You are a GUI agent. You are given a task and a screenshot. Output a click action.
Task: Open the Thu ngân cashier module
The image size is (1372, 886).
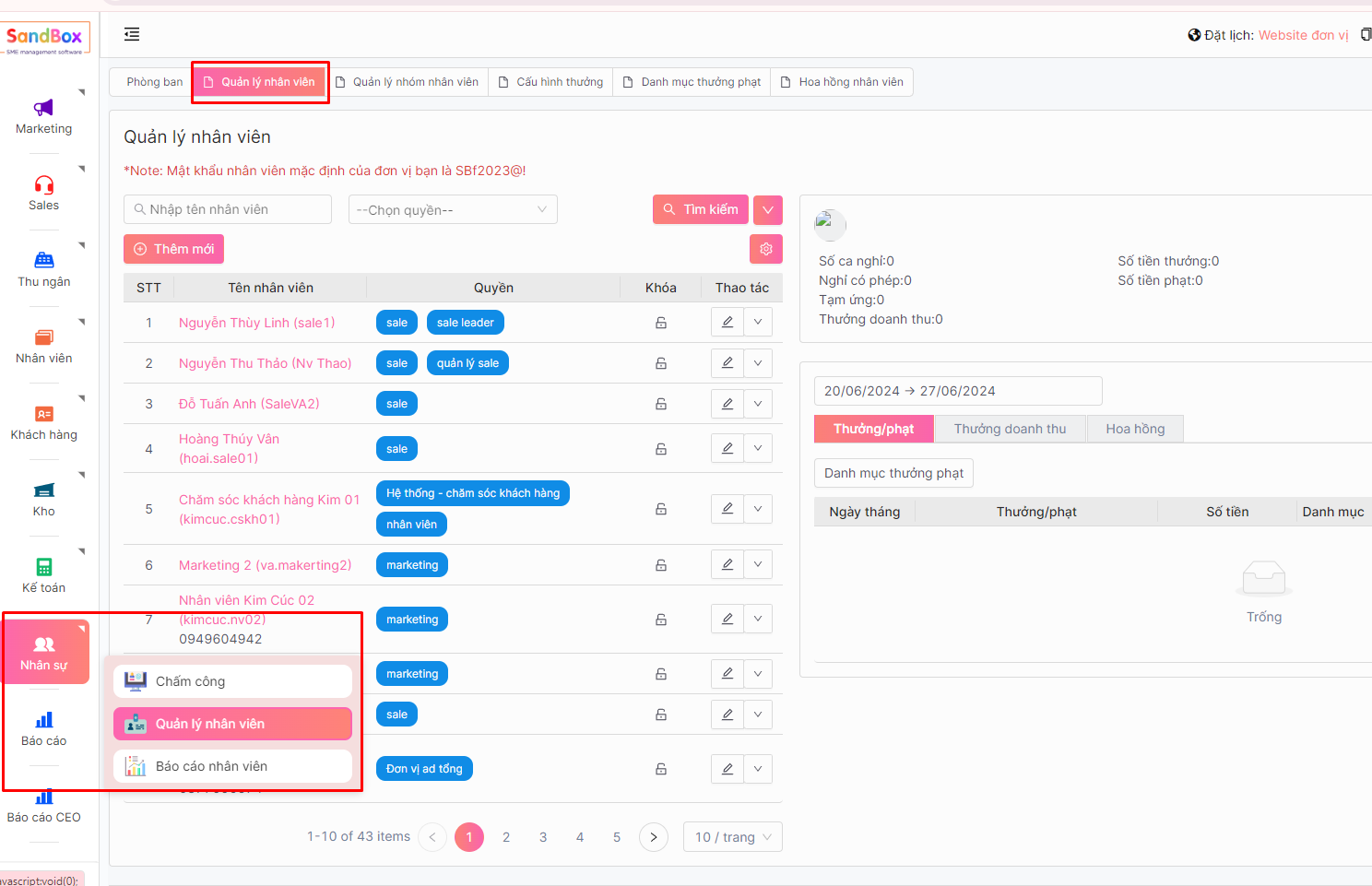pyautogui.click(x=43, y=261)
